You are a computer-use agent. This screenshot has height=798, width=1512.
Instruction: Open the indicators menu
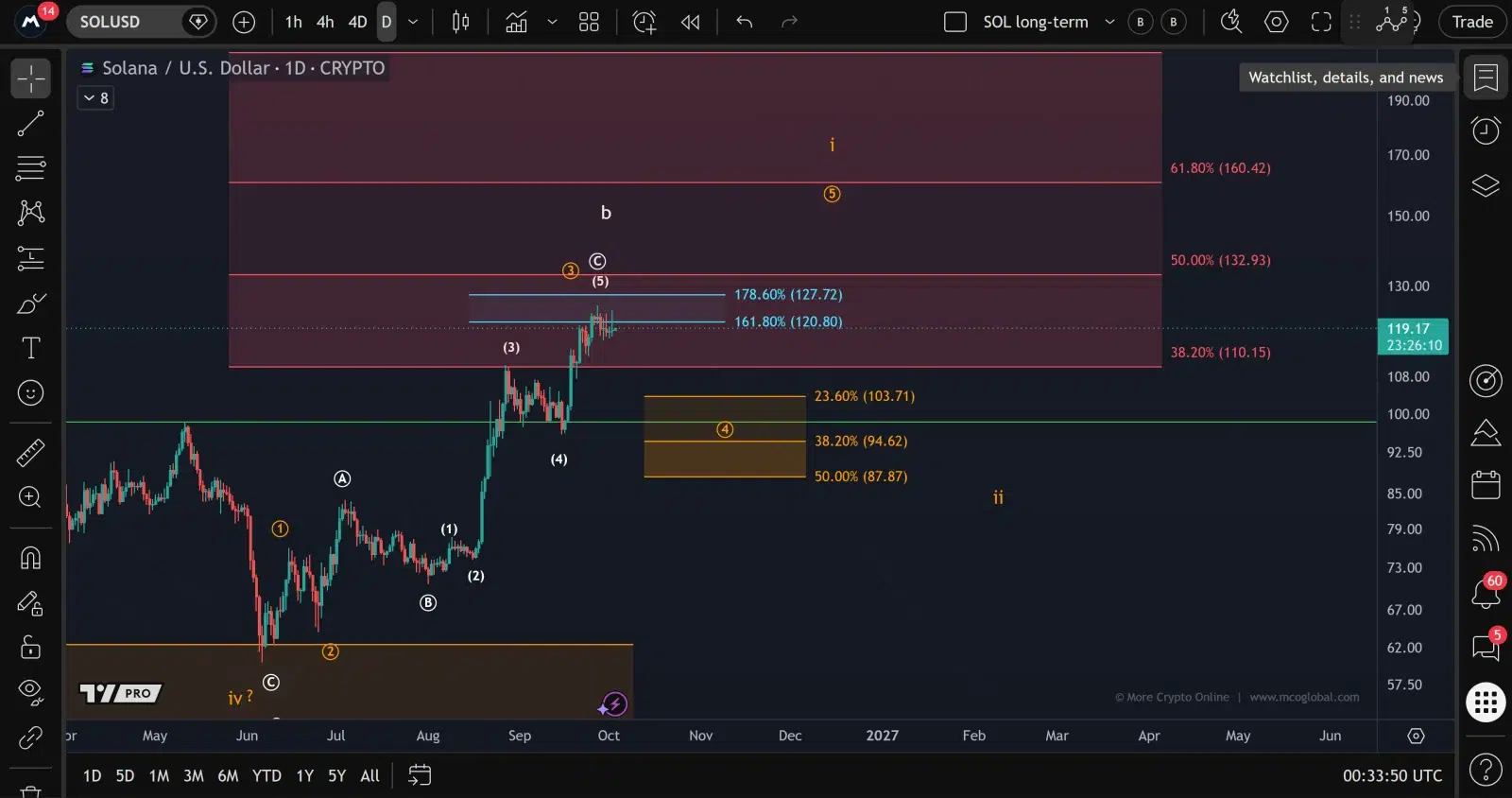pyautogui.click(x=517, y=22)
